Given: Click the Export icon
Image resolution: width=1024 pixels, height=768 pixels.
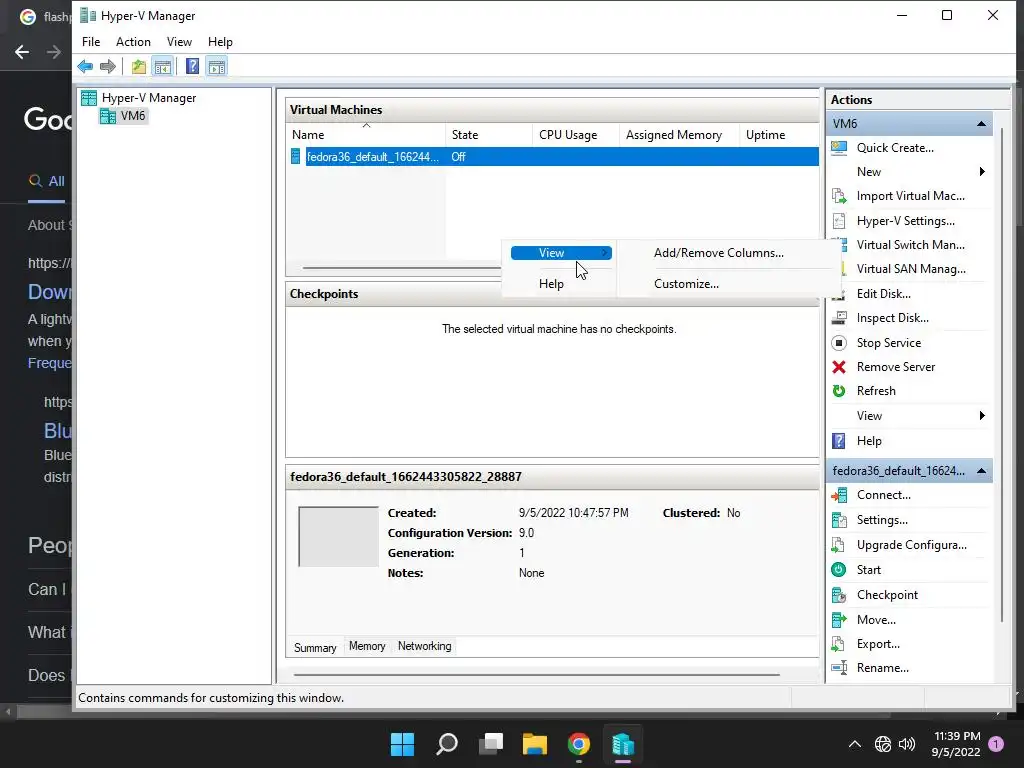Looking at the screenshot, I should [839, 644].
